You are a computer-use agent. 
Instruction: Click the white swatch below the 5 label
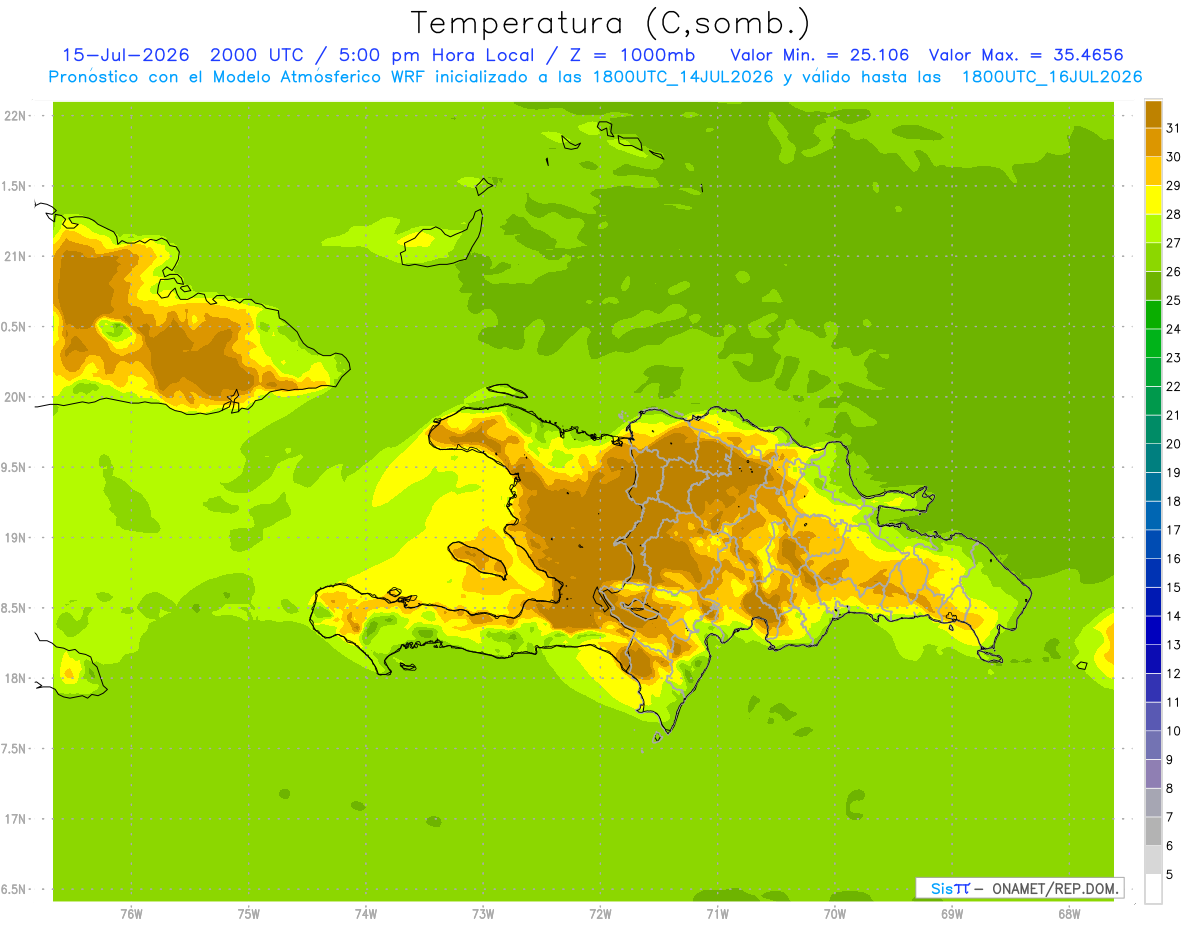[x=1153, y=889]
